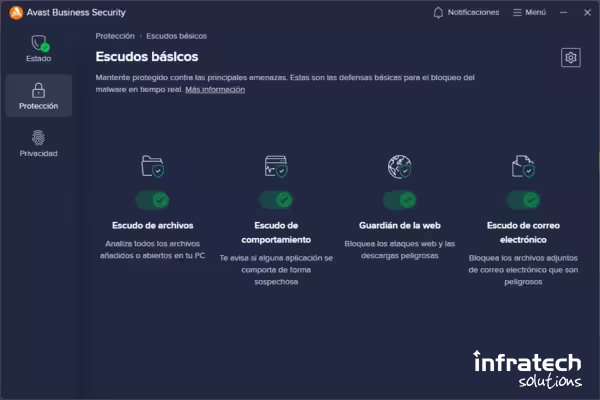Click the Avast Business Security title text
The height and width of the screenshot is (400, 600).
pyautogui.click(x=76, y=13)
